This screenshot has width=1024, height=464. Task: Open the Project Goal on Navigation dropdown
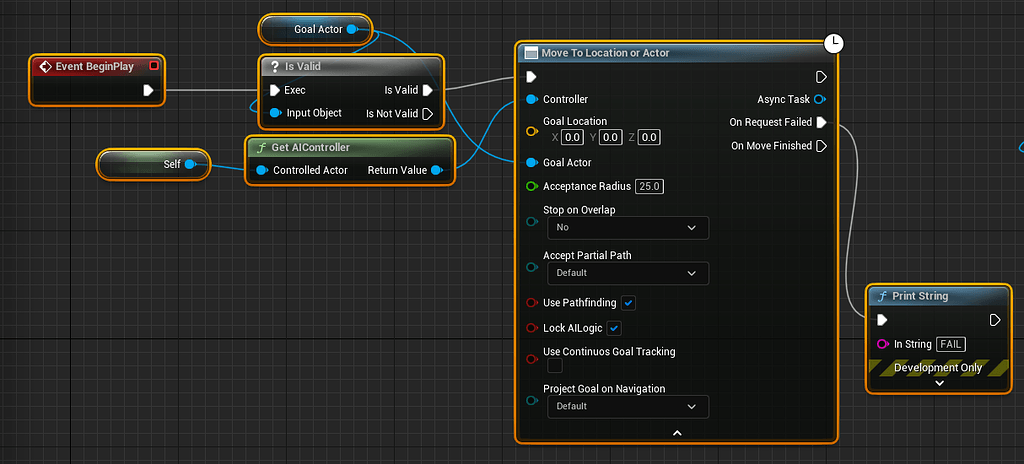pos(627,407)
